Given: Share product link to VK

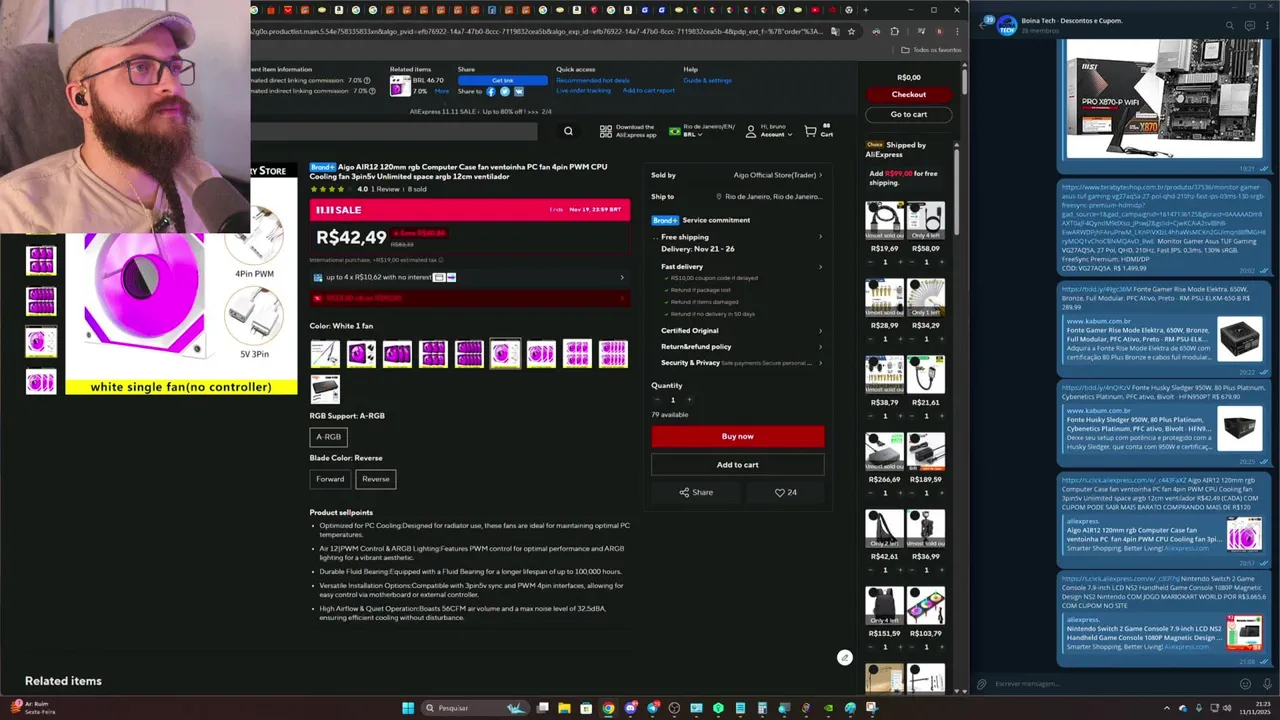Looking at the screenshot, I should click(x=518, y=91).
